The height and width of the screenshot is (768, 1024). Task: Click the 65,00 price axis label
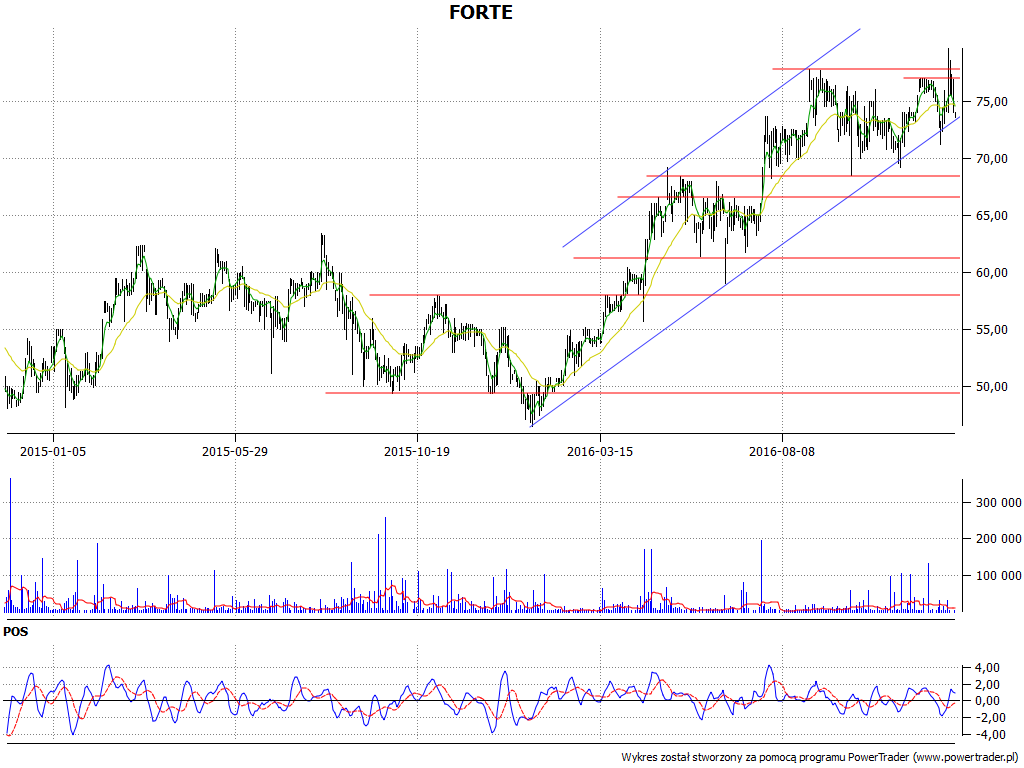[x=991, y=216]
